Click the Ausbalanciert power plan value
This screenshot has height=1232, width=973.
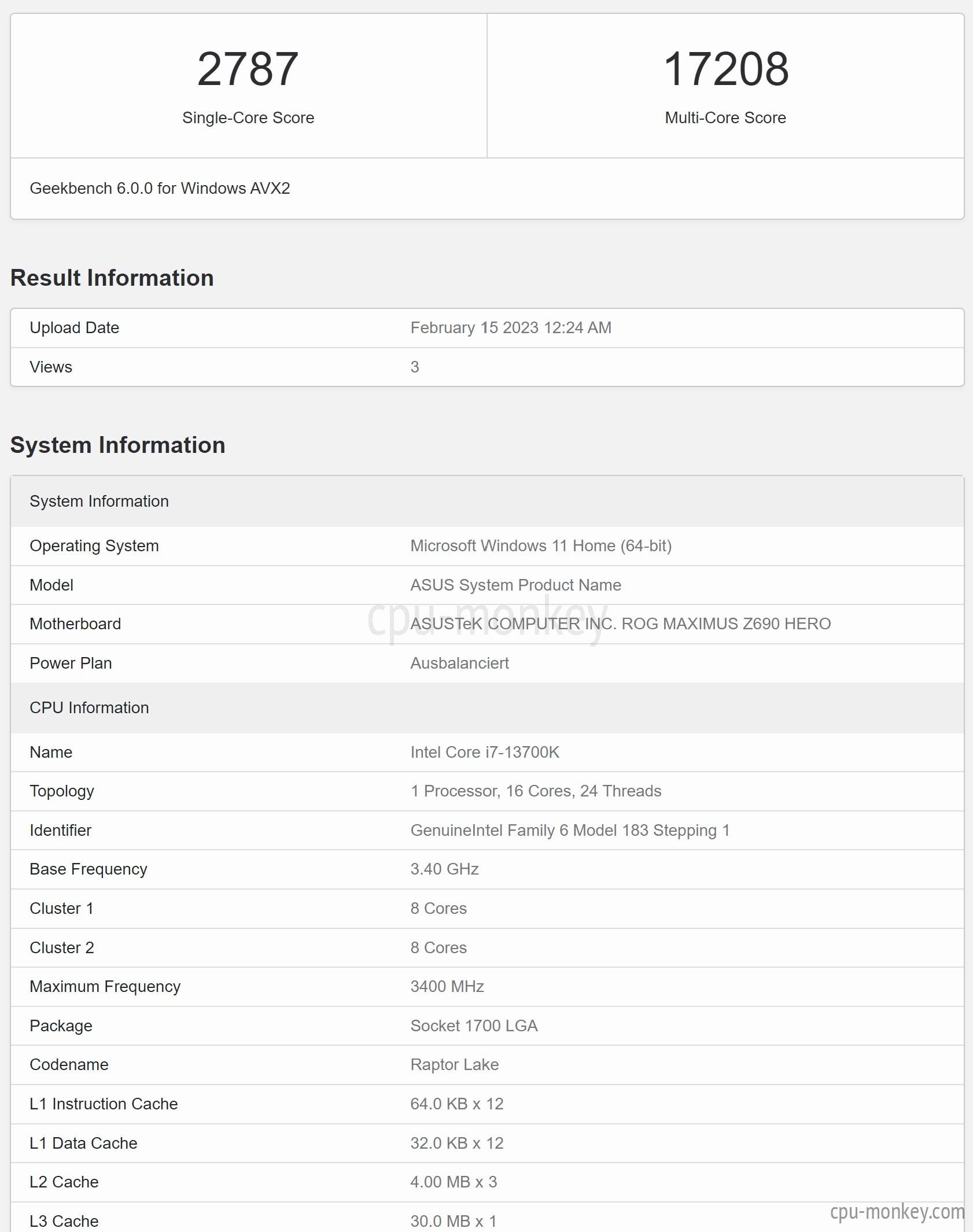pyautogui.click(x=459, y=663)
